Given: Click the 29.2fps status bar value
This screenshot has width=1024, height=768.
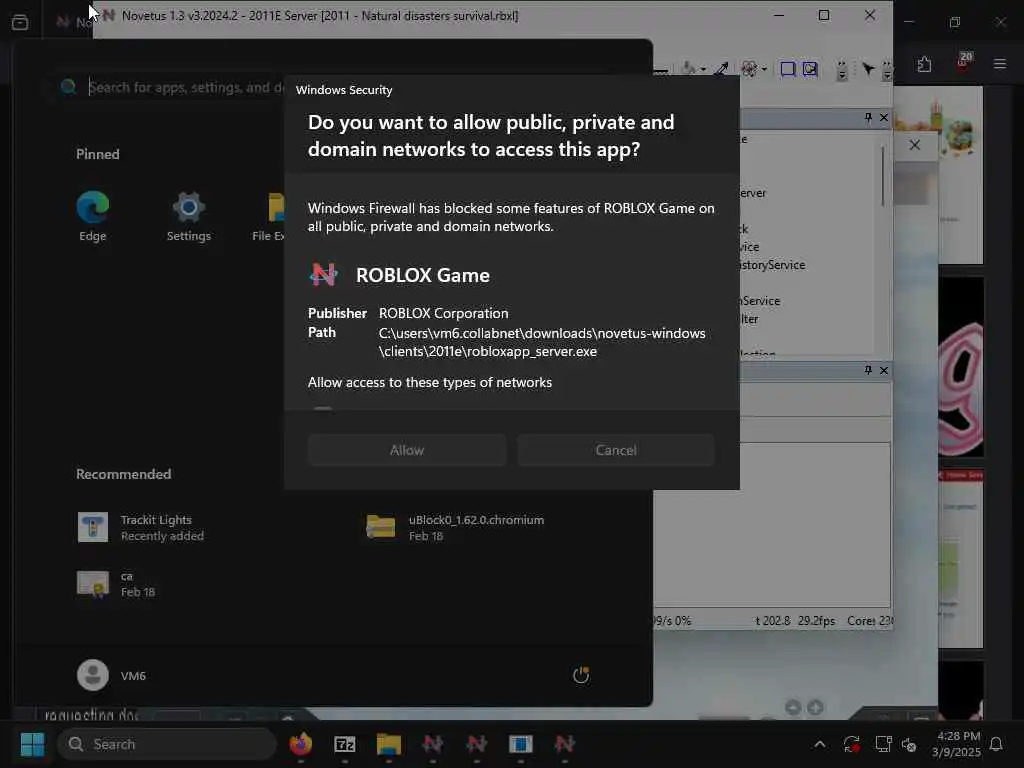Looking at the screenshot, I should (816, 620).
